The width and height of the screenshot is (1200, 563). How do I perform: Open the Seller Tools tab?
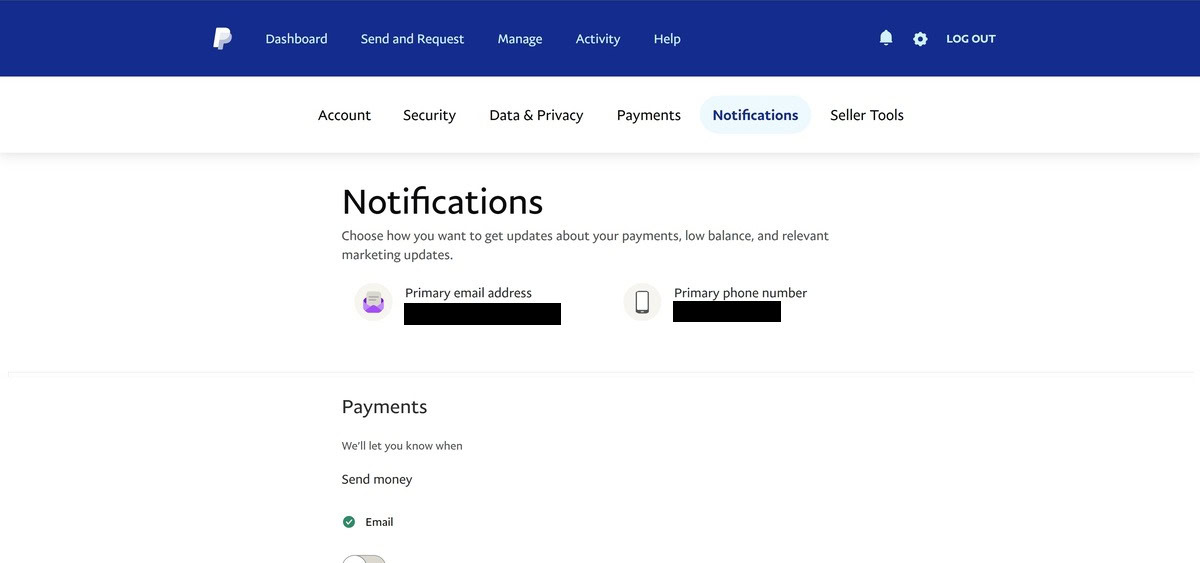coord(866,115)
